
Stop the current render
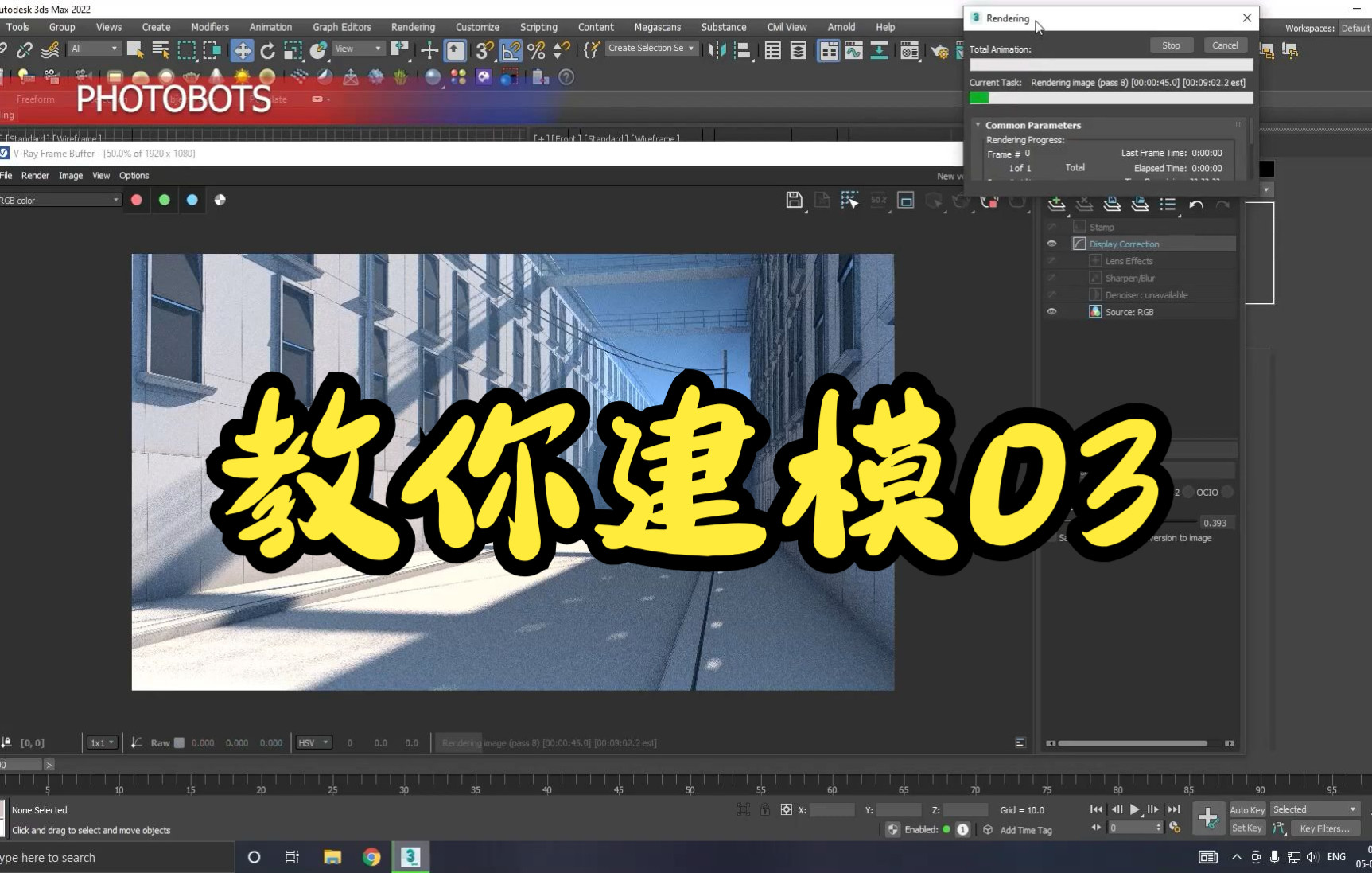point(1172,45)
